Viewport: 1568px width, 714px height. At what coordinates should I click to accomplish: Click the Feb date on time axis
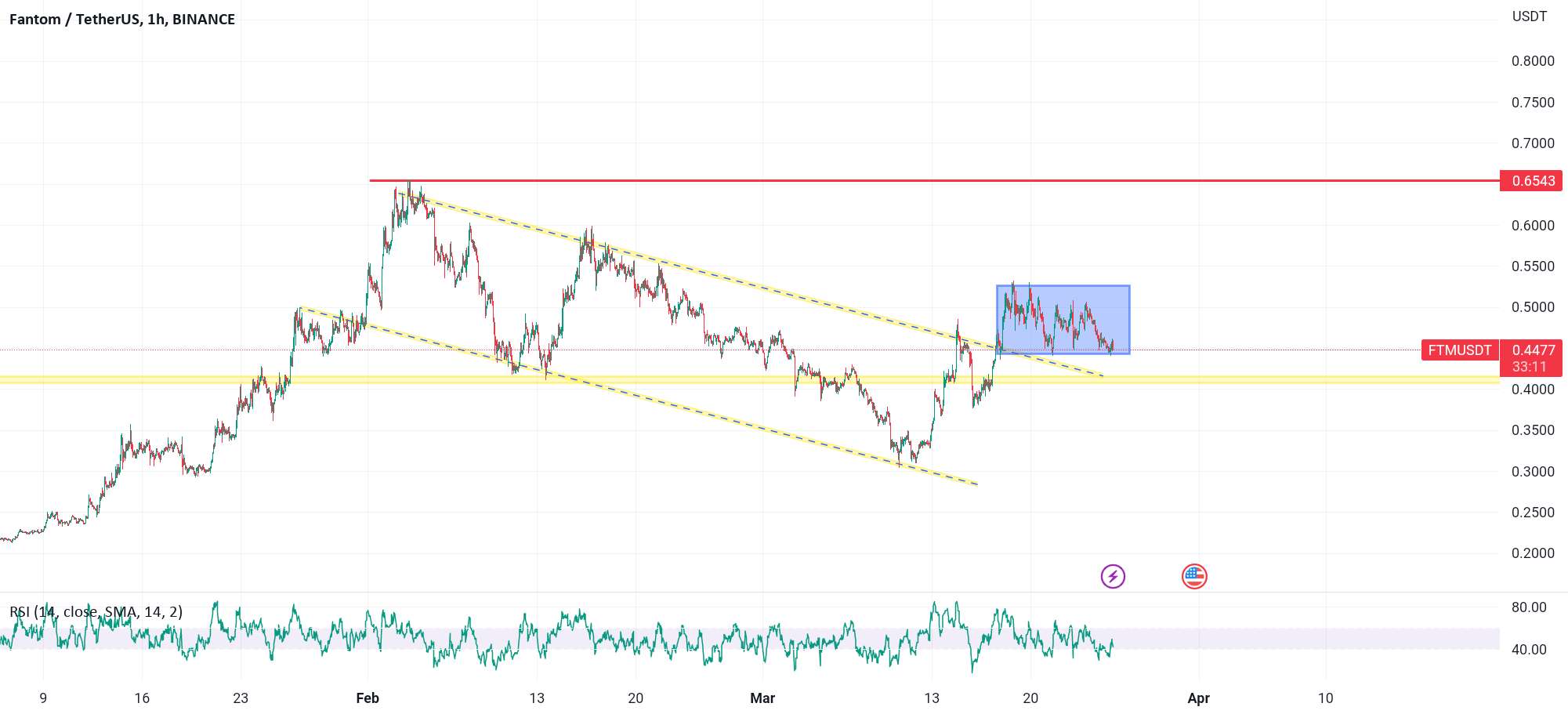click(368, 698)
